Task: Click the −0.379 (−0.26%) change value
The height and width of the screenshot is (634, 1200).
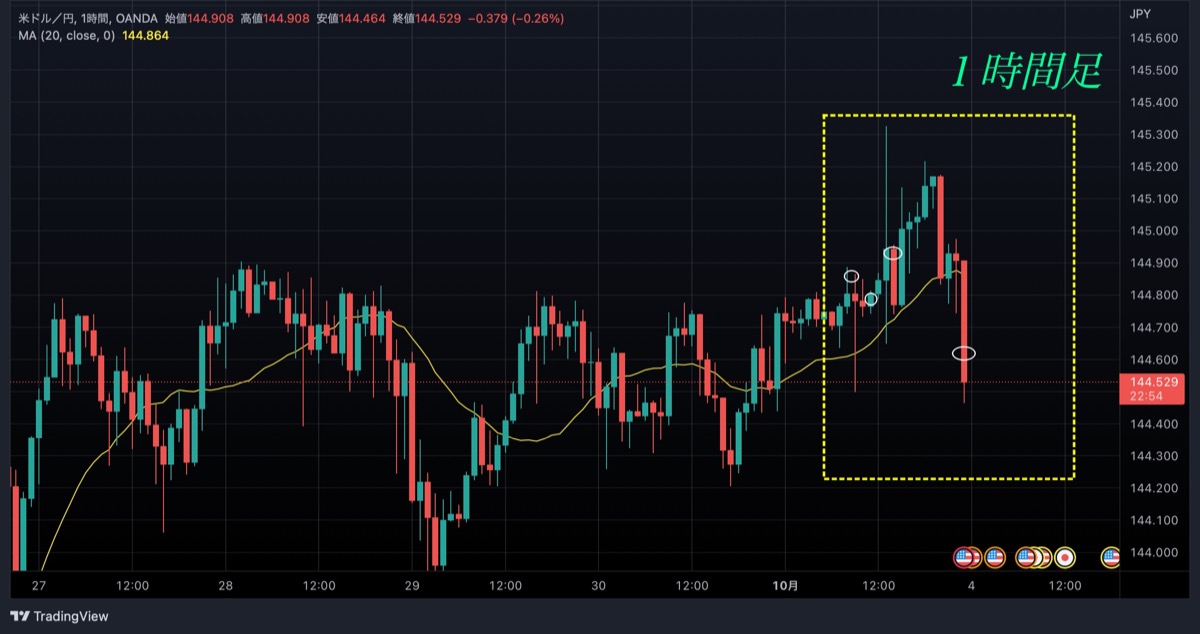Action: point(517,19)
